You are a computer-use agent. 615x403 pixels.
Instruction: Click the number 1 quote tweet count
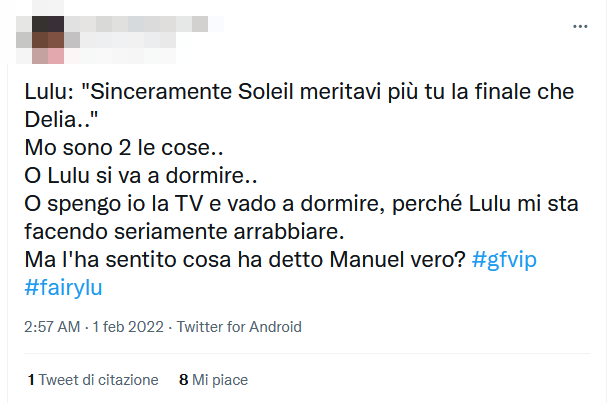(31, 380)
